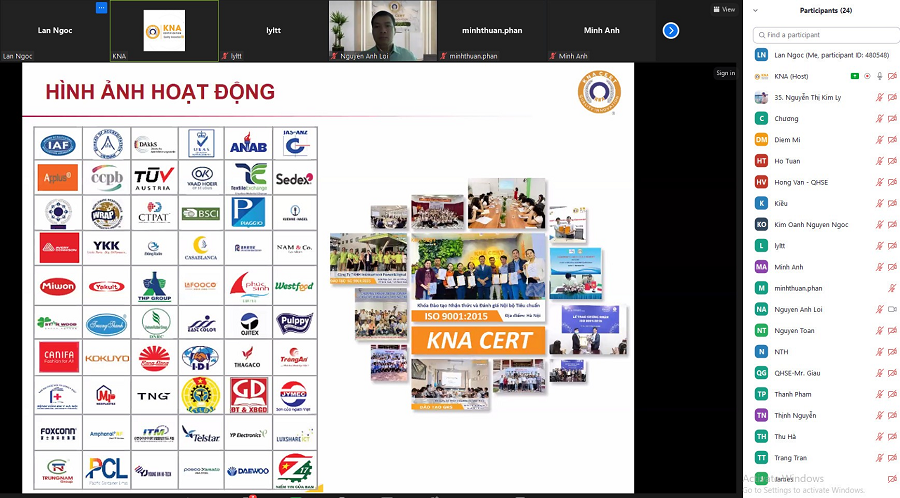Click the 'KNA (Host)' participant name
Screen dimensions: 900x498
[x=791, y=76]
